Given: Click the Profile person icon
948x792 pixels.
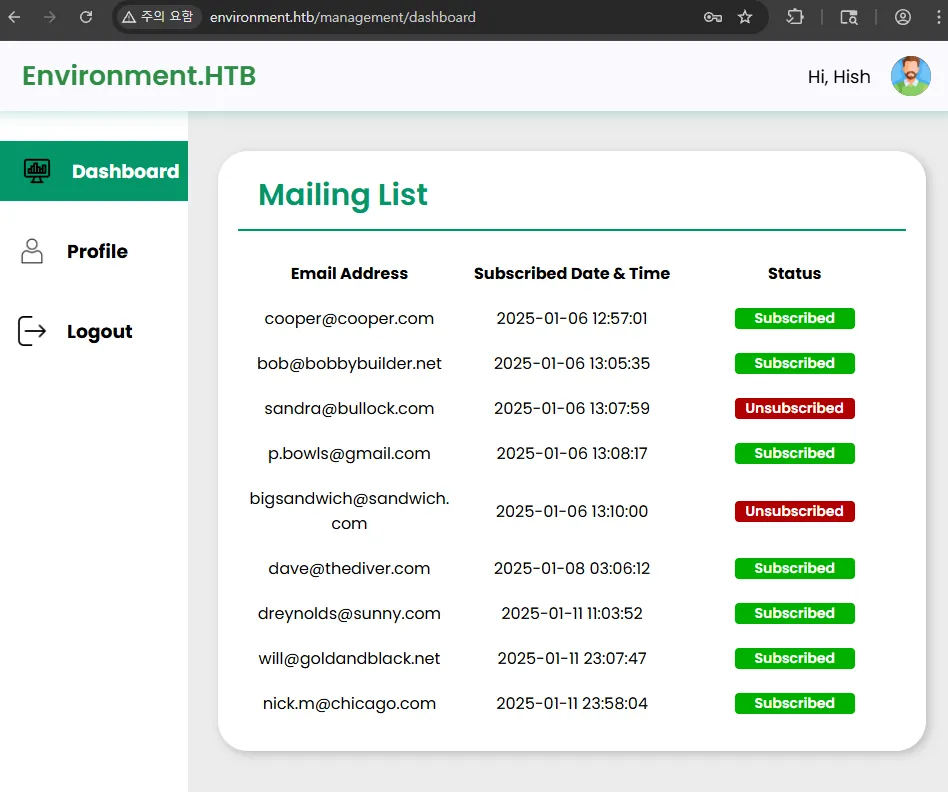Looking at the screenshot, I should click(32, 251).
